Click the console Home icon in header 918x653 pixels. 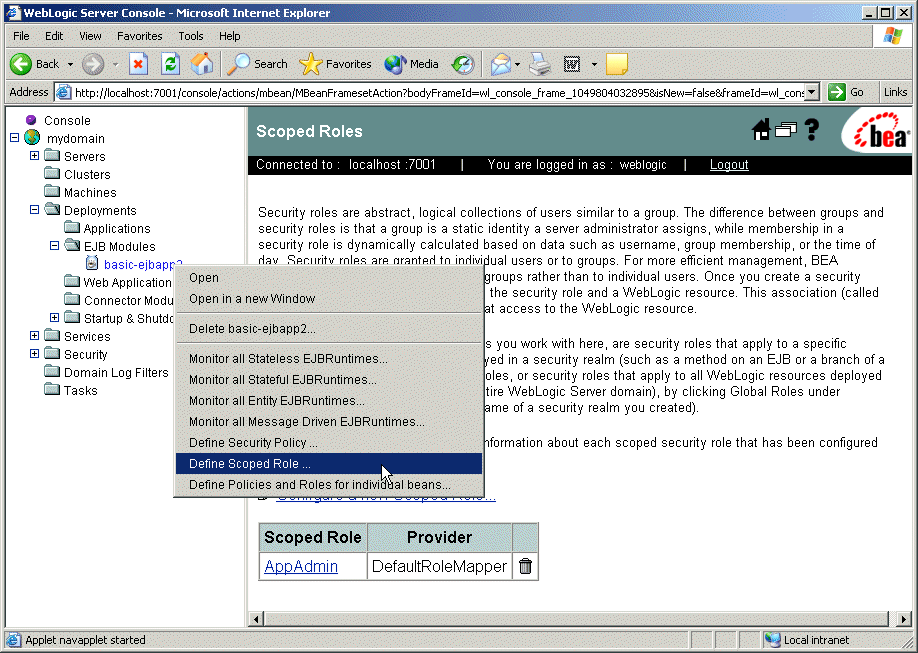pyautogui.click(x=761, y=129)
